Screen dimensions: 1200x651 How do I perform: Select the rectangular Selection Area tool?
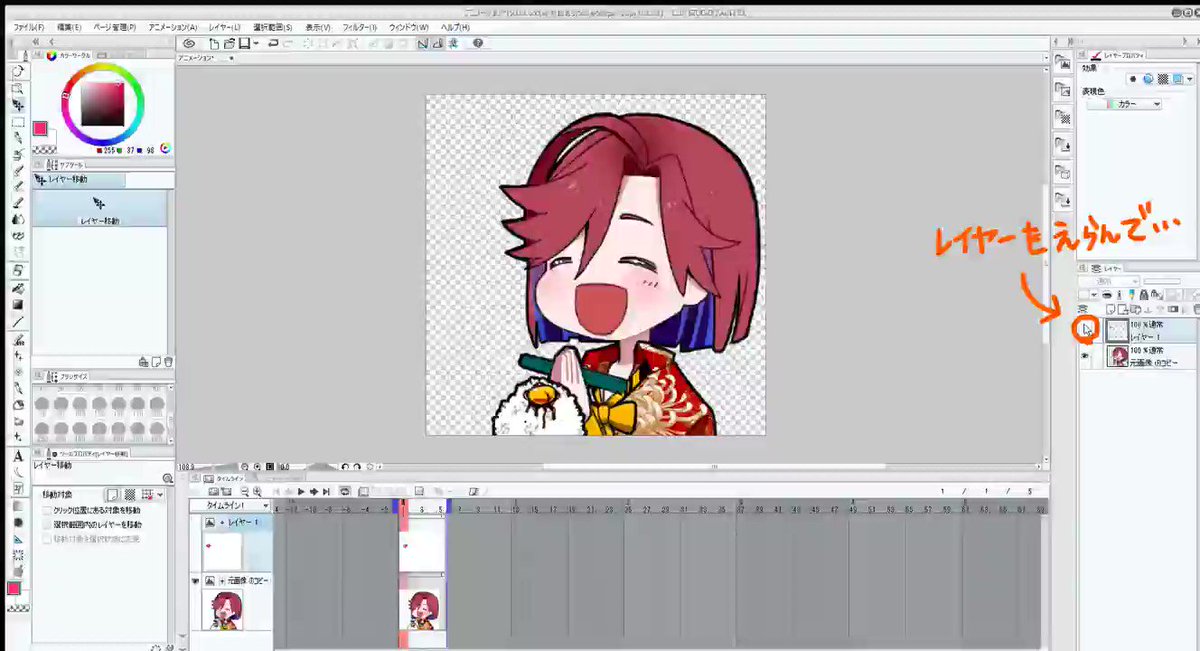(x=19, y=122)
